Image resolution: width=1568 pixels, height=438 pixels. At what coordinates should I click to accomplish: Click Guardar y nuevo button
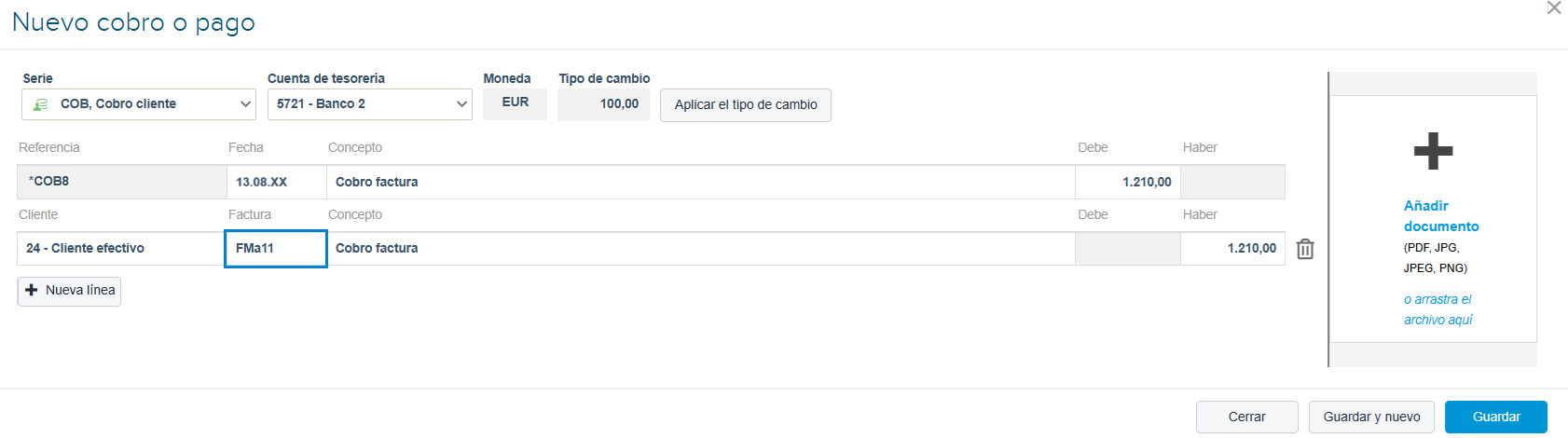coord(1371,417)
